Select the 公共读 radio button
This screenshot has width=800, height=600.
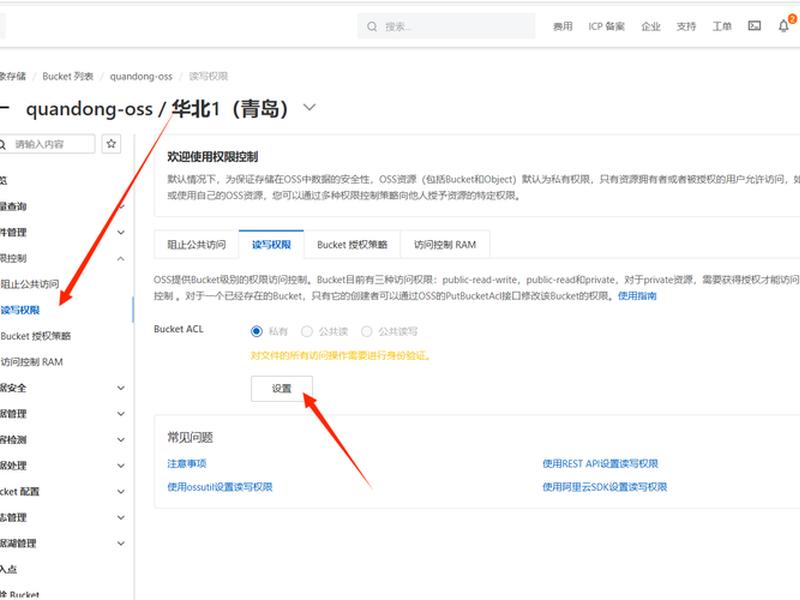pyautogui.click(x=307, y=332)
